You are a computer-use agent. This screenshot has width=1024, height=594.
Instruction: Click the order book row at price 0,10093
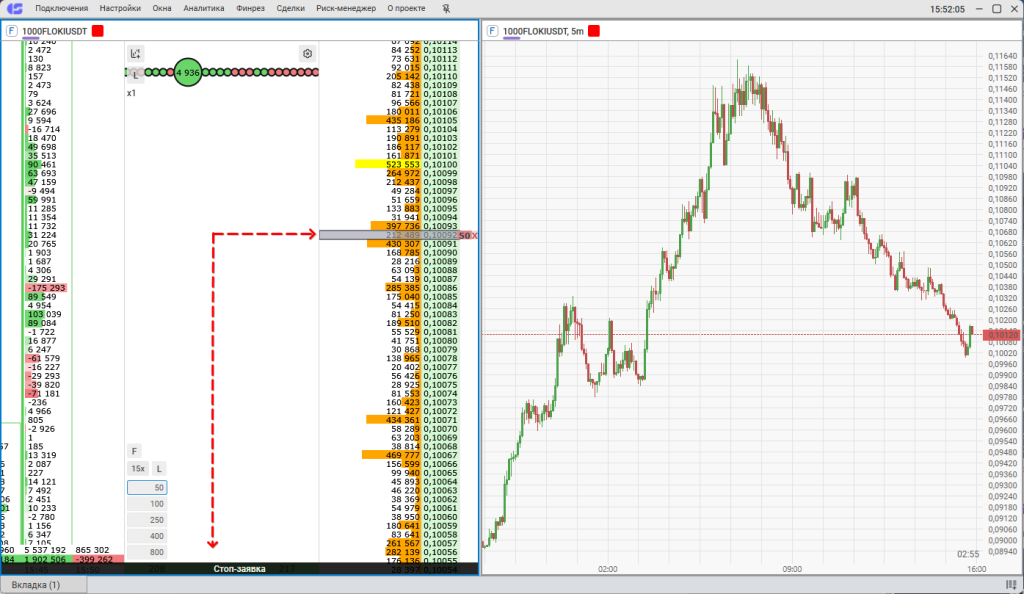click(x=389, y=226)
